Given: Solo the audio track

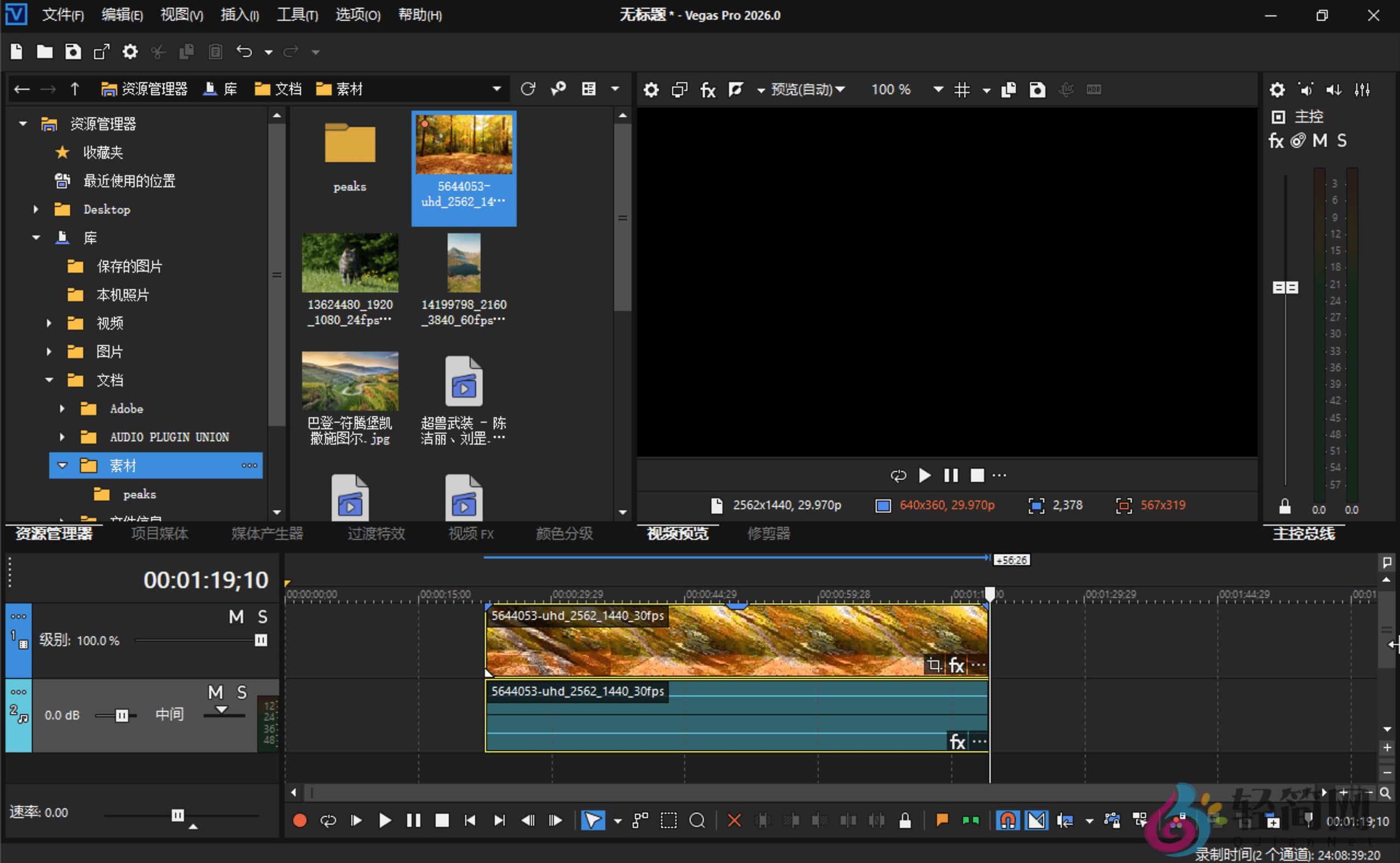Looking at the screenshot, I should click(242, 692).
